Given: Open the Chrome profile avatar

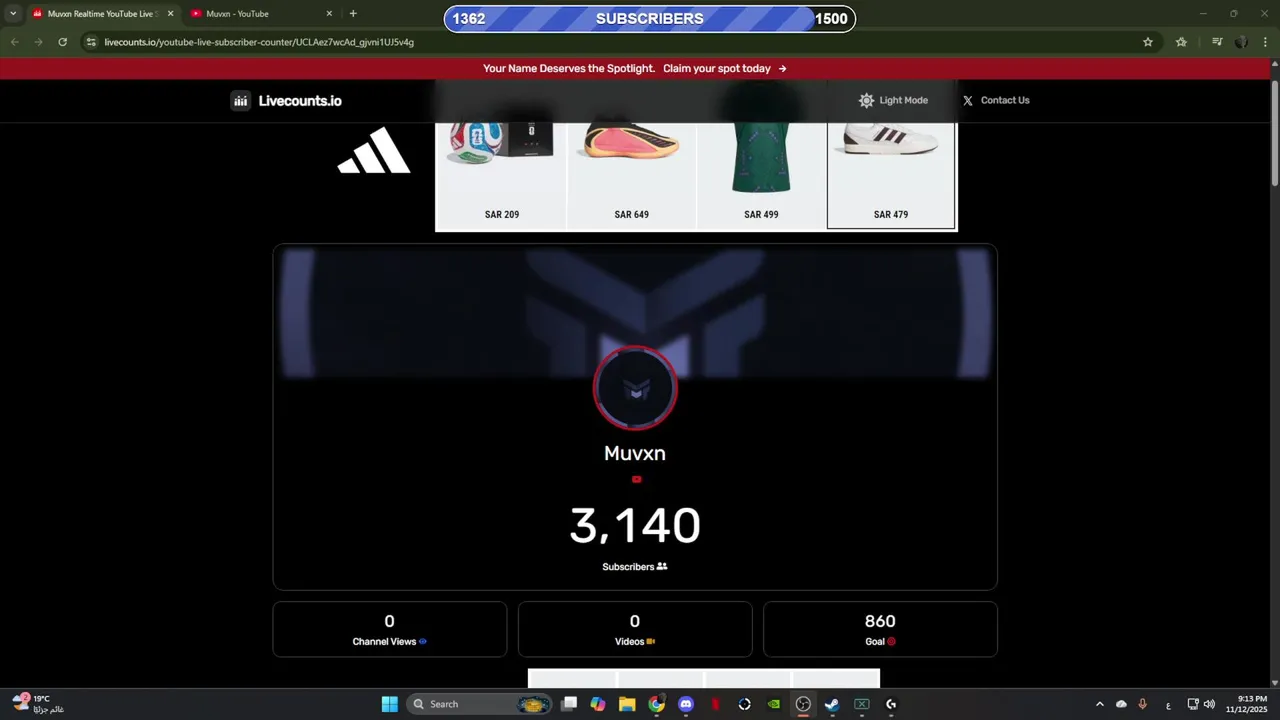Looking at the screenshot, I should coord(1241,42).
